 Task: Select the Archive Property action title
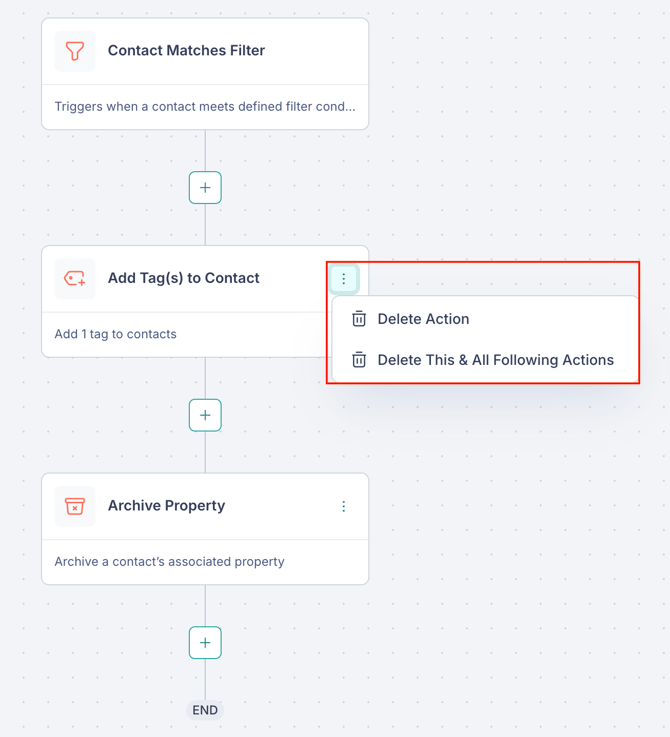pyautogui.click(x=166, y=505)
